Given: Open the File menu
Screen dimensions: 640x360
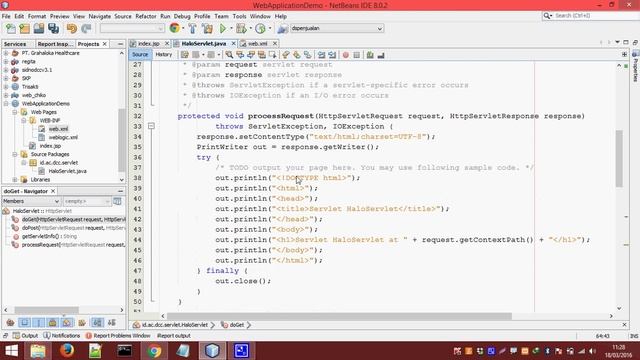Looking at the screenshot, I should point(6,16).
